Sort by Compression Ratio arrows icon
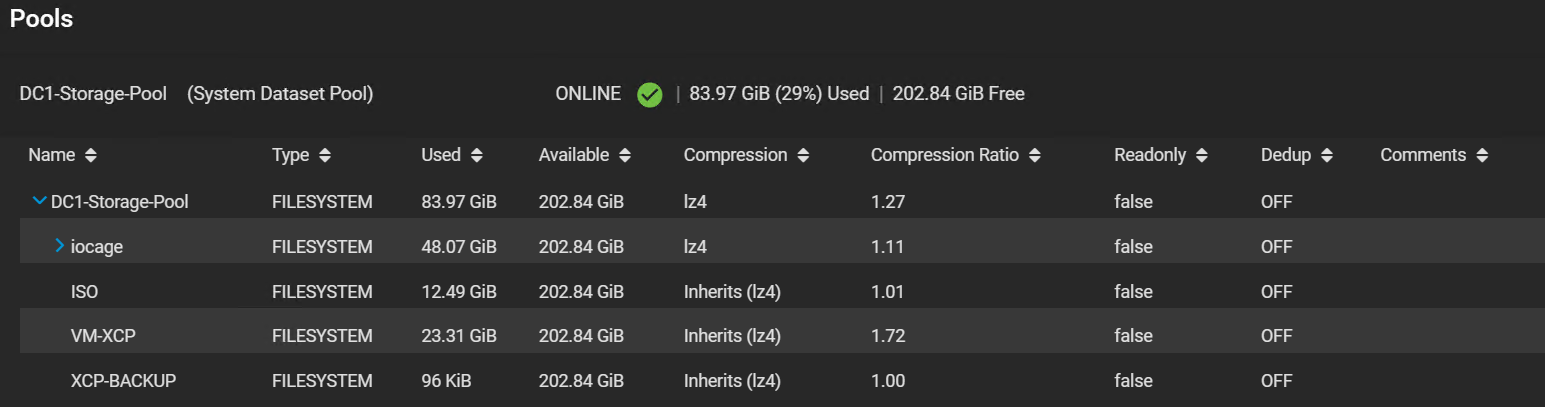This screenshot has width=1545, height=407. click(1034, 156)
